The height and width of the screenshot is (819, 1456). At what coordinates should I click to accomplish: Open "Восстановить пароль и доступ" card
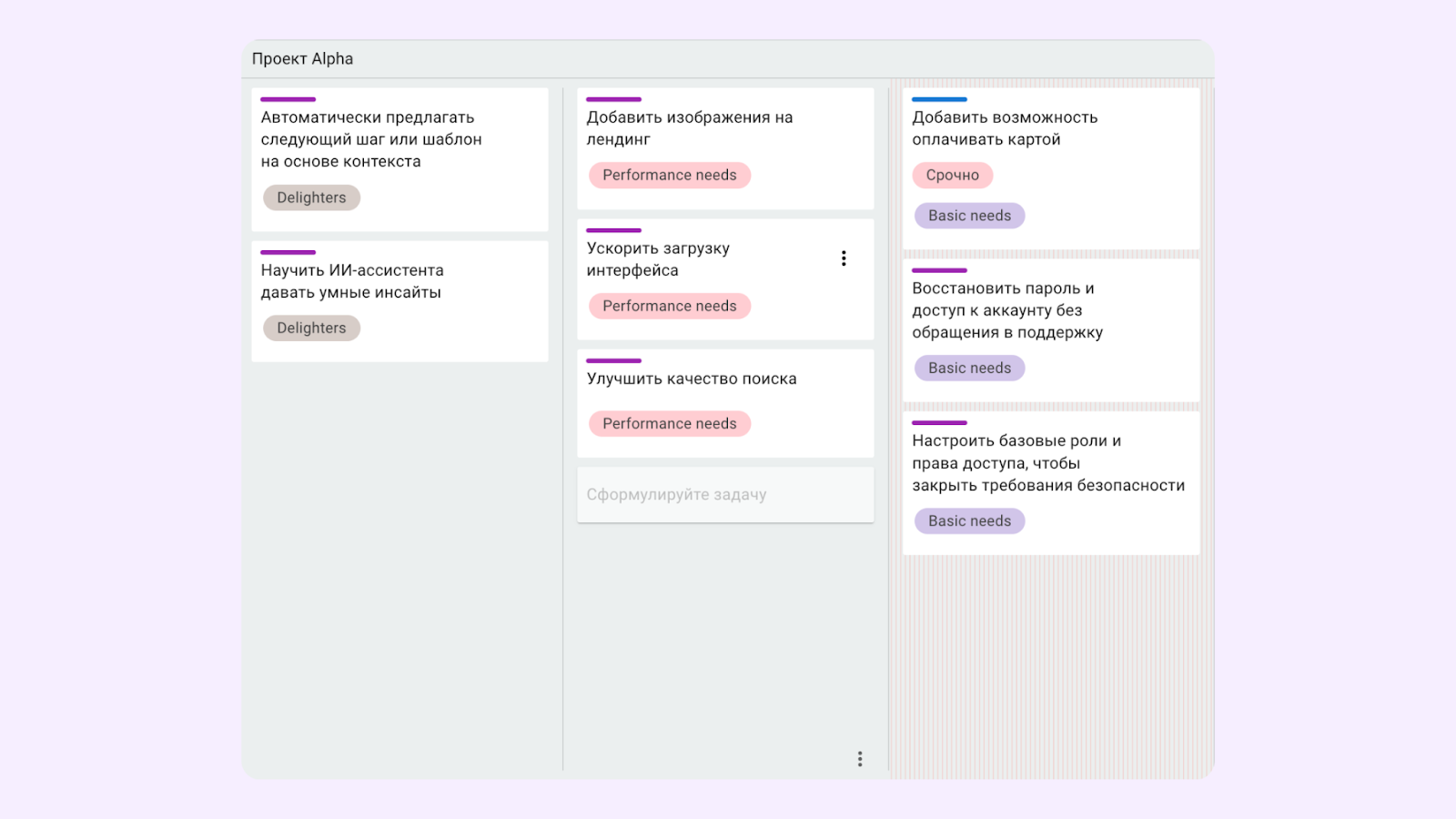click(x=1006, y=310)
